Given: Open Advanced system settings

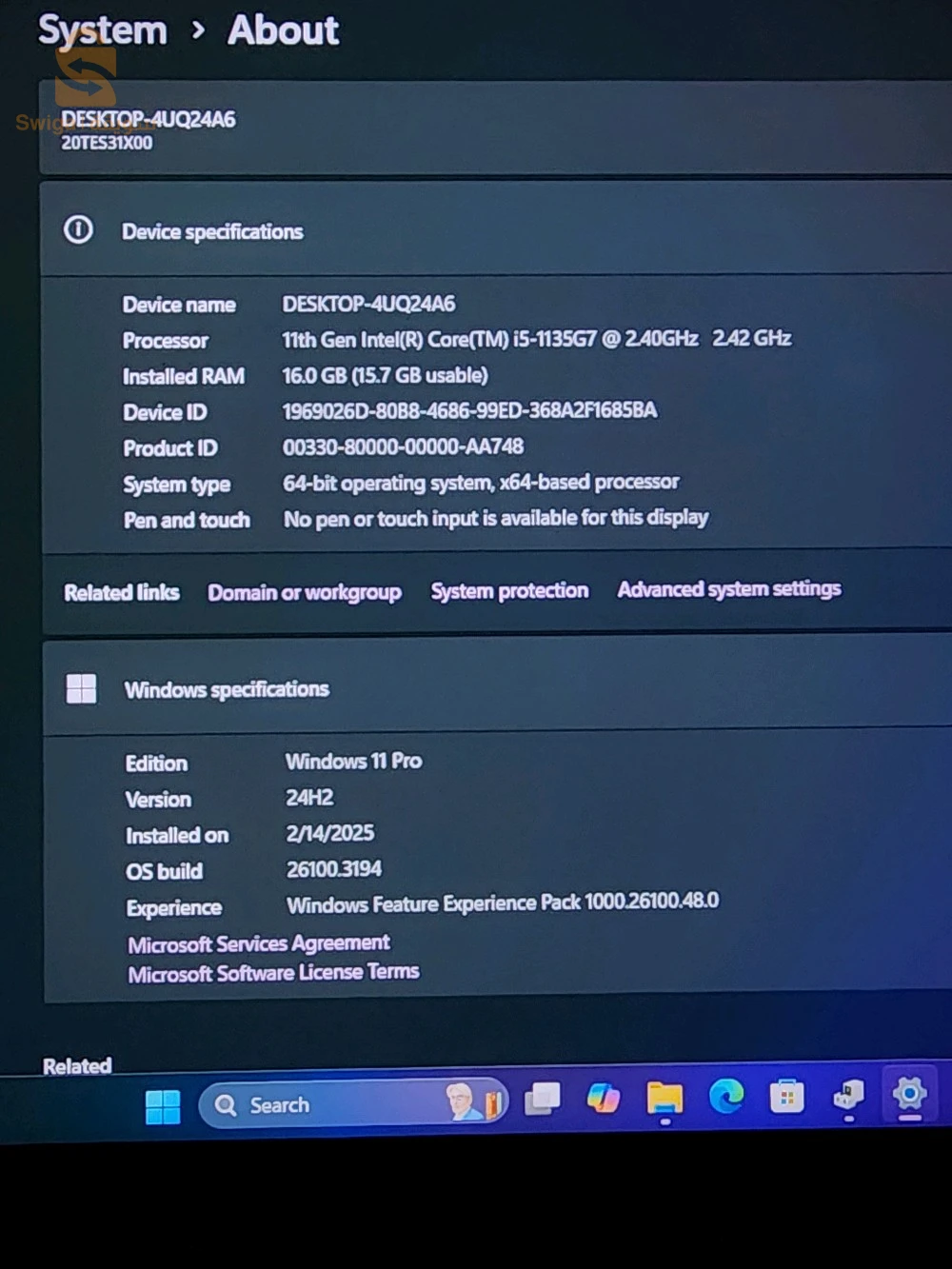Looking at the screenshot, I should click(729, 588).
